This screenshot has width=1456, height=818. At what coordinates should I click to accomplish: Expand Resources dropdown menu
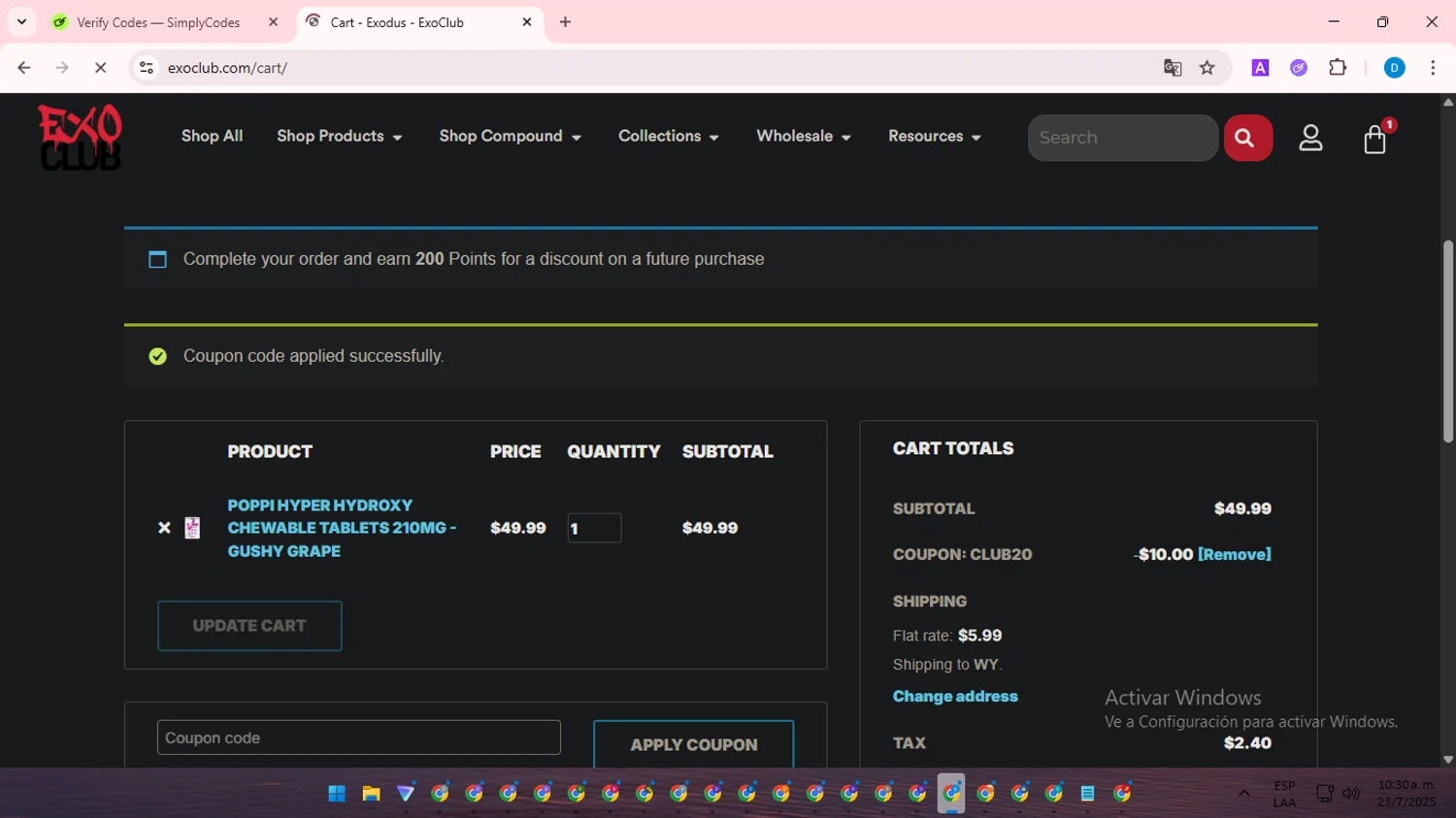tap(935, 136)
